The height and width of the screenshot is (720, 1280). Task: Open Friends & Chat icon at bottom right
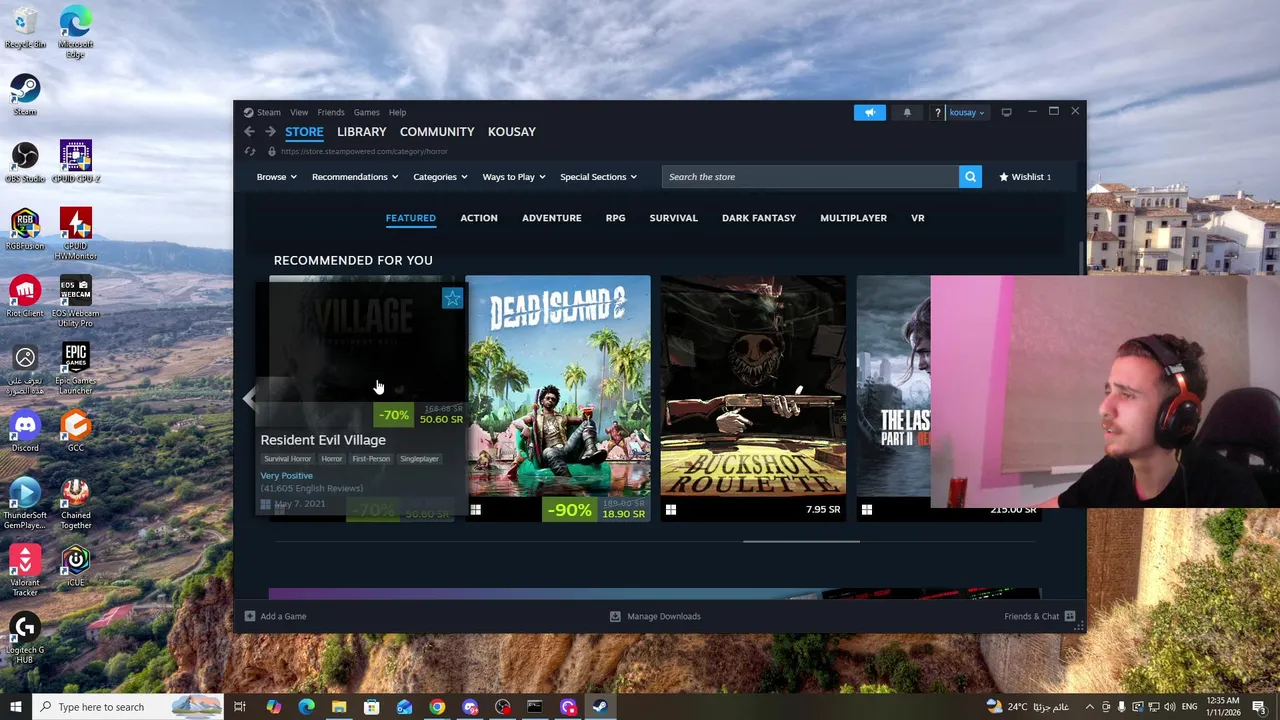point(1070,616)
